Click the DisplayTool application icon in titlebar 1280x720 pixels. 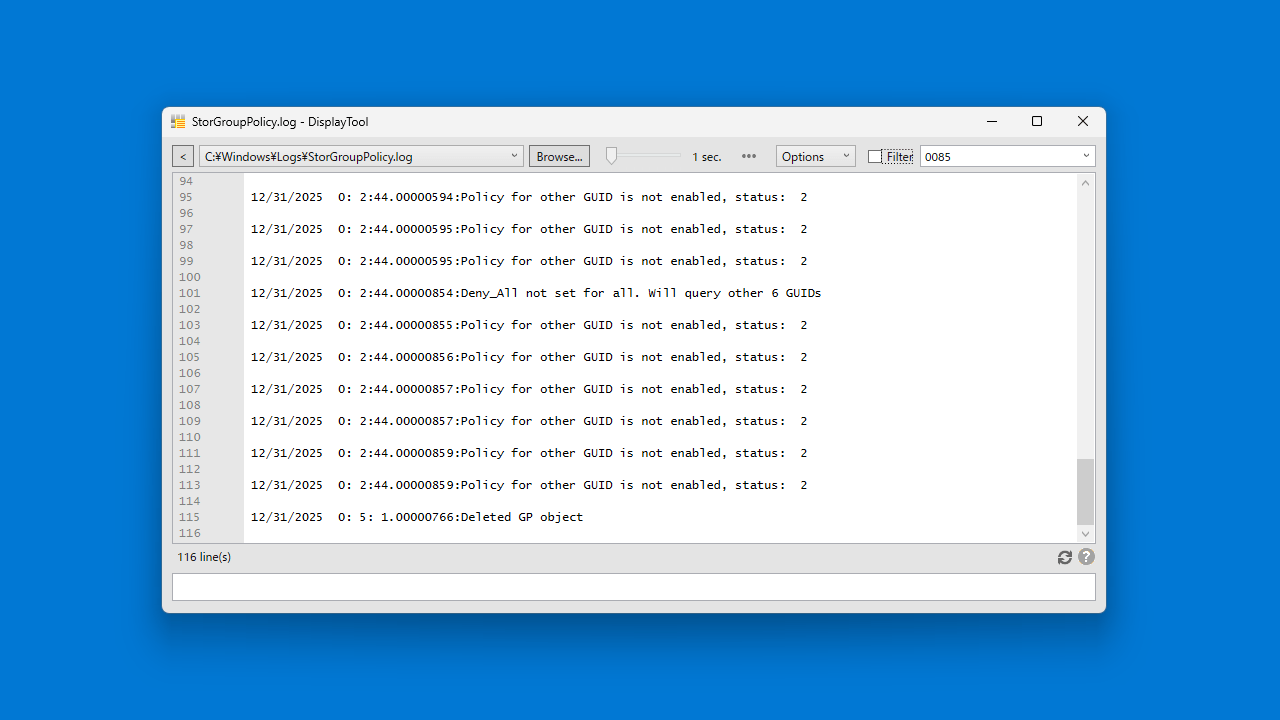(x=177, y=120)
